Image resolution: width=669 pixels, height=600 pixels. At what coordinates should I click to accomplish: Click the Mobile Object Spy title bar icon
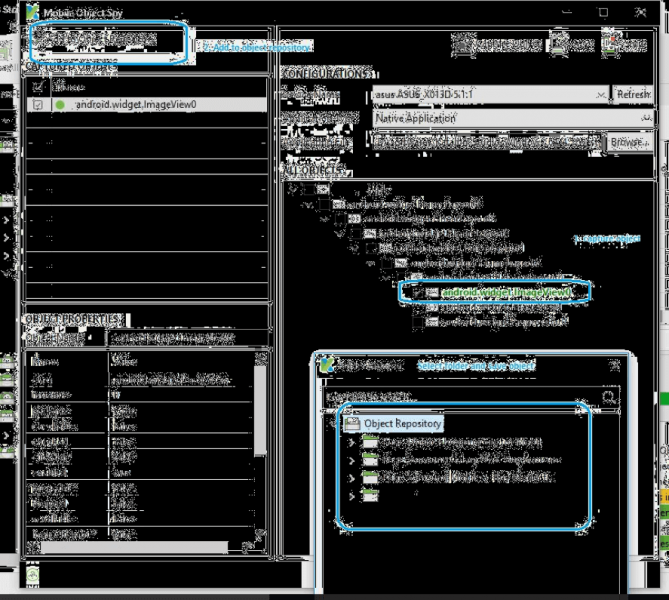tap(33, 12)
